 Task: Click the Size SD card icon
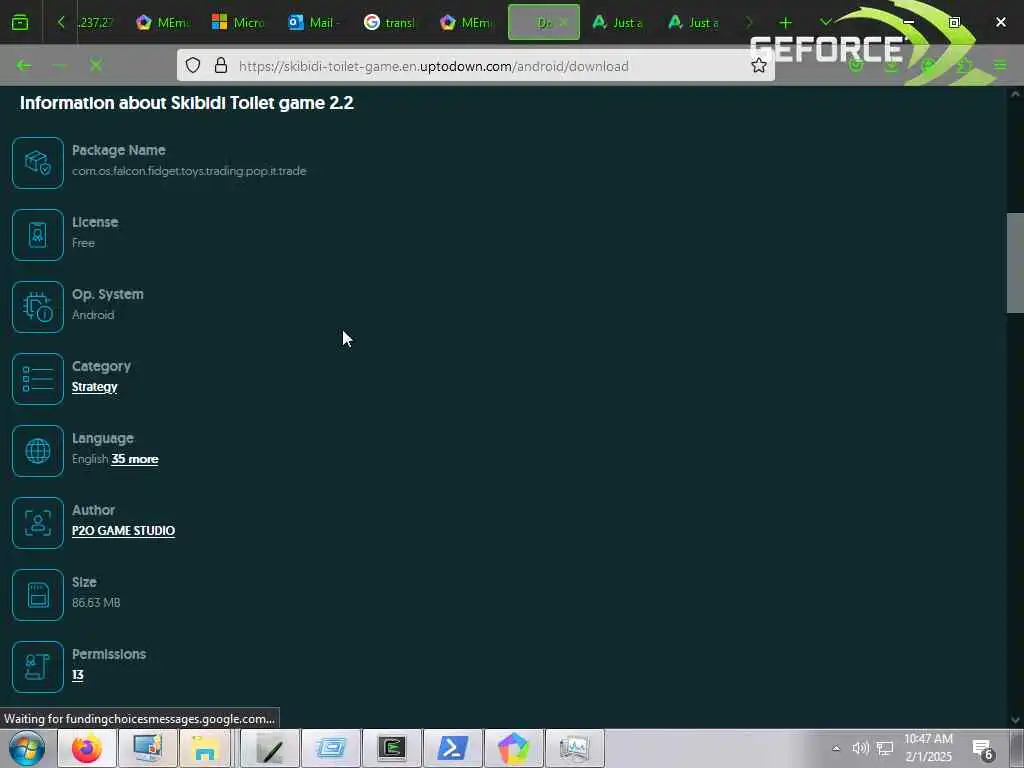pyautogui.click(x=38, y=594)
